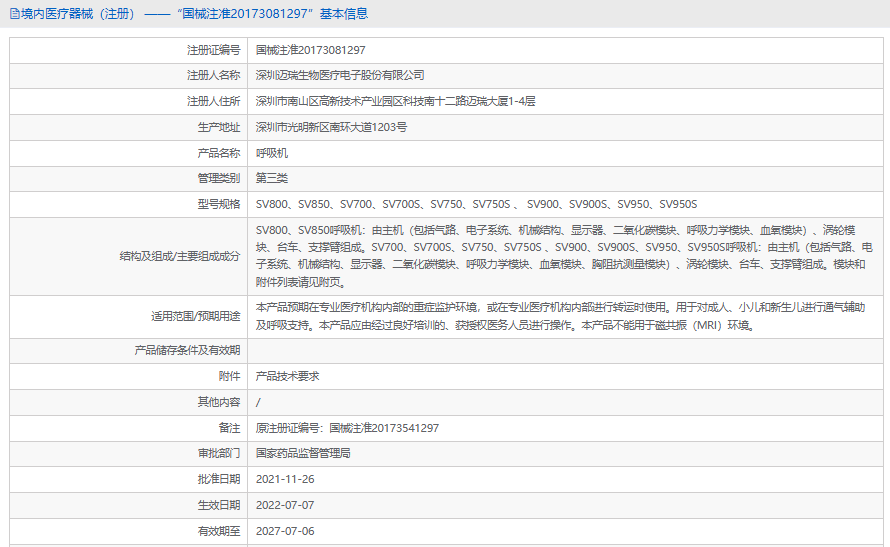
Task: Select remark 原注册证编号：国械注准20173541297
Action: click(x=347, y=428)
